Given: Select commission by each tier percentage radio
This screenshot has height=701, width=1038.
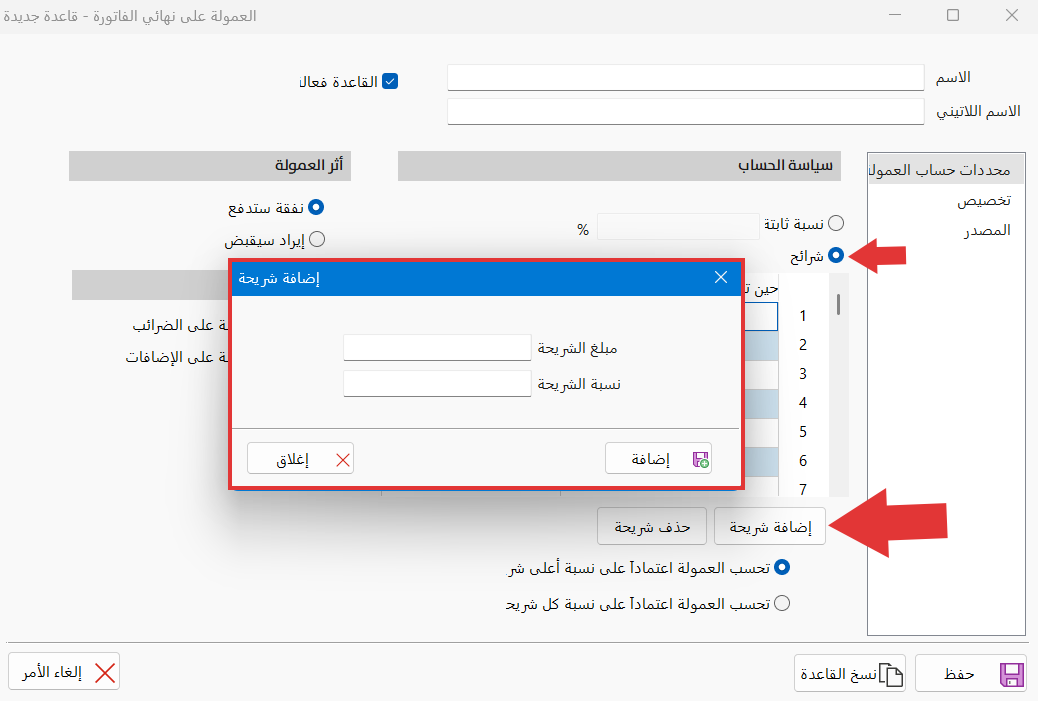Looking at the screenshot, I should pos(782,603).
